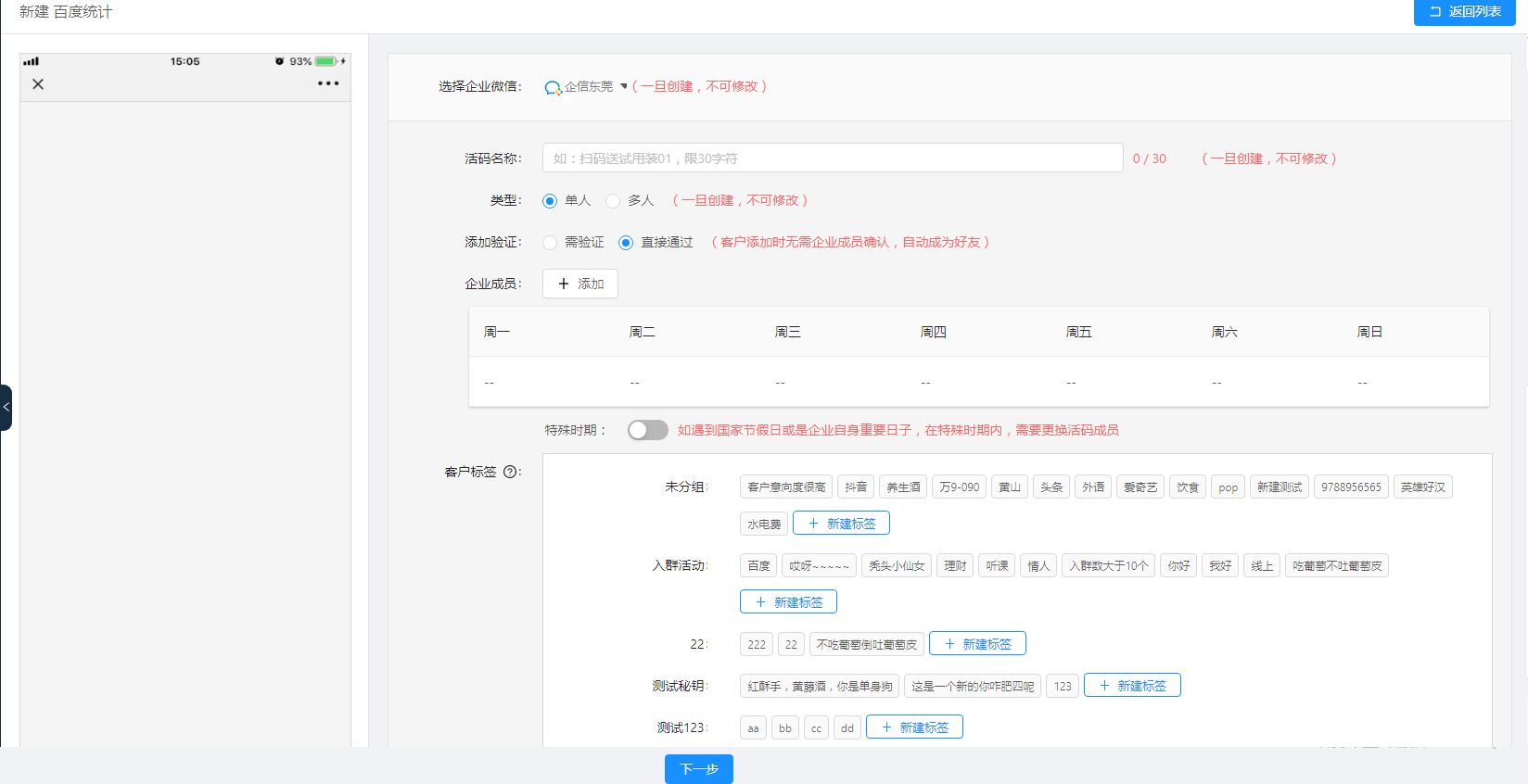Select the 头条 tag
This screenshot has height=784, width=1528.
[1051, 487]
